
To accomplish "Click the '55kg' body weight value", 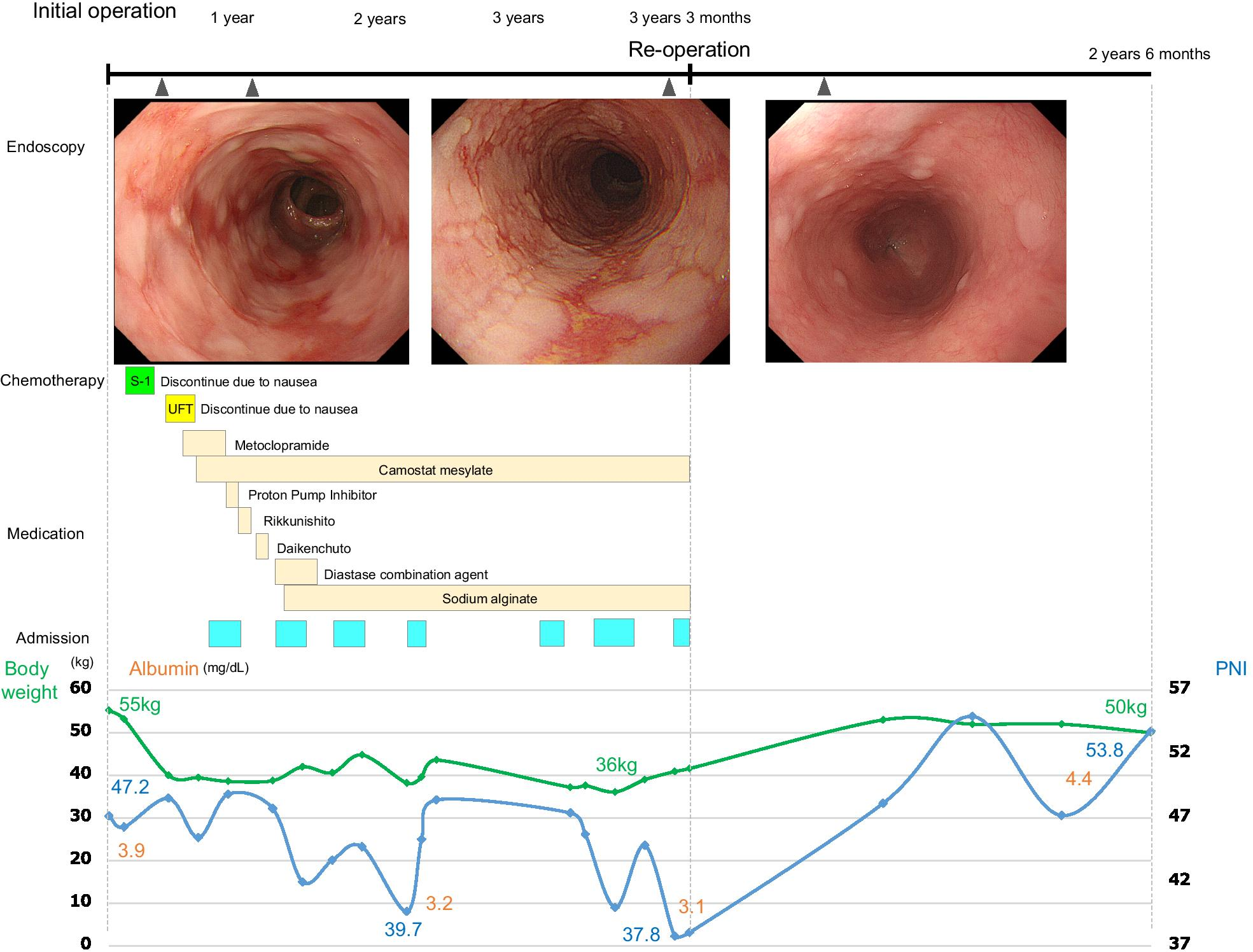I will [140, 704].
